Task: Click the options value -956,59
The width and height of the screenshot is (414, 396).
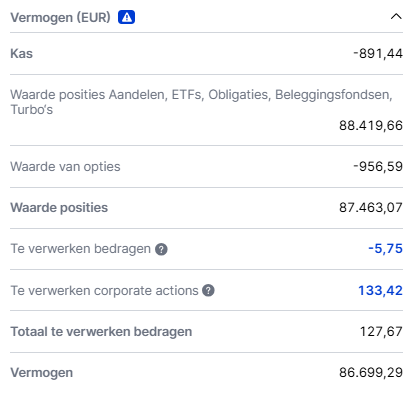Action: tap(378, 166)
